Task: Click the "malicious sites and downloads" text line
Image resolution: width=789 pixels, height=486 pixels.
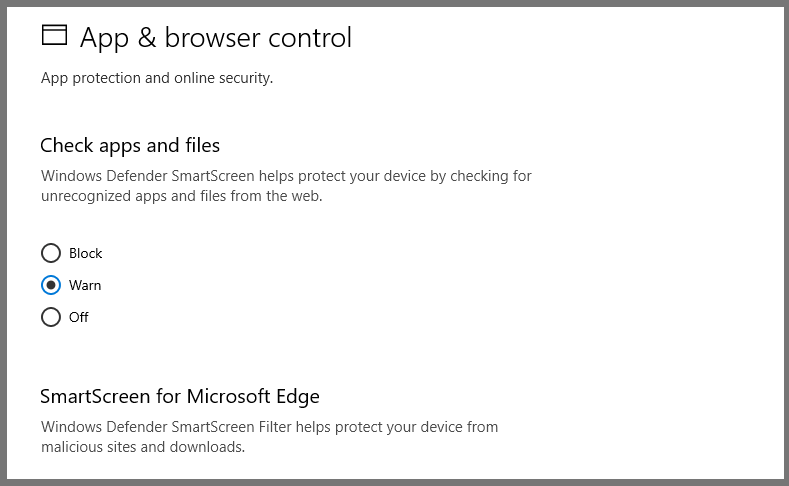Action: click(142, 447)
